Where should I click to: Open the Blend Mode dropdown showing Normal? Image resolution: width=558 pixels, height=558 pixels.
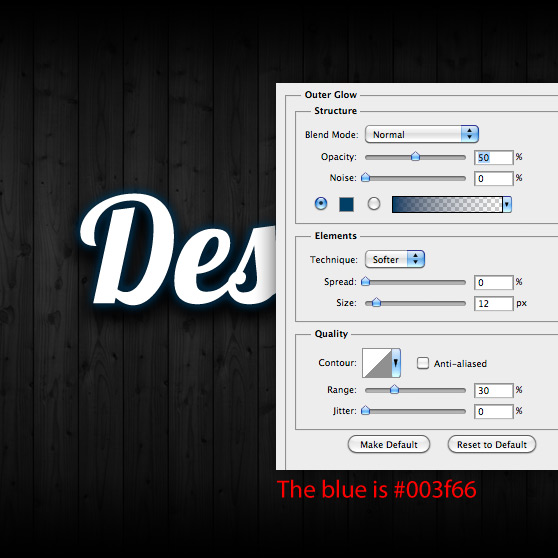tap(422, 134)
